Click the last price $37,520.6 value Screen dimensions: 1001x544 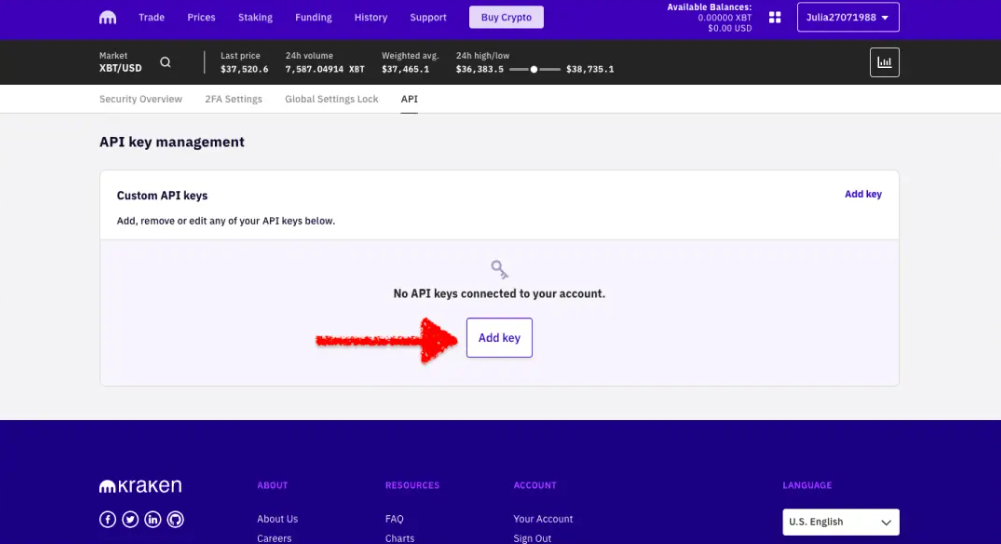(x=245, y=69)
